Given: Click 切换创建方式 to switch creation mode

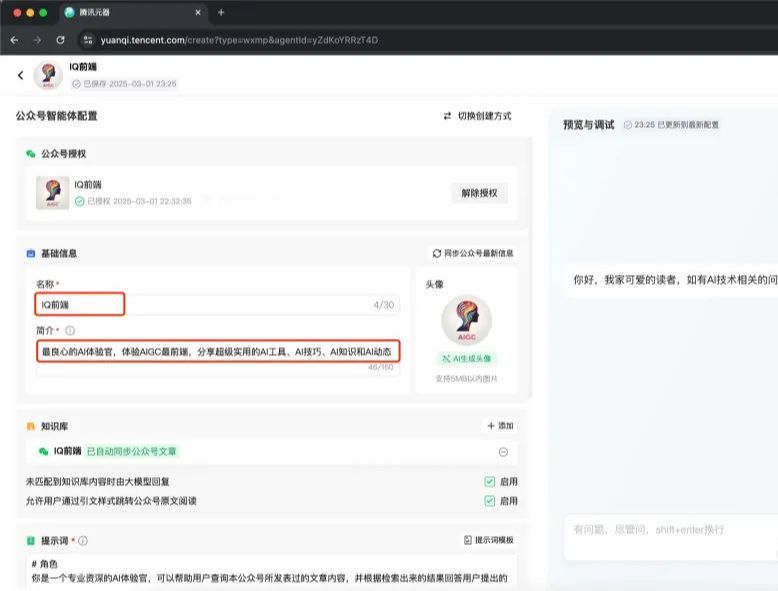Looking at the screenshot, I should click(x=477, y=116).
